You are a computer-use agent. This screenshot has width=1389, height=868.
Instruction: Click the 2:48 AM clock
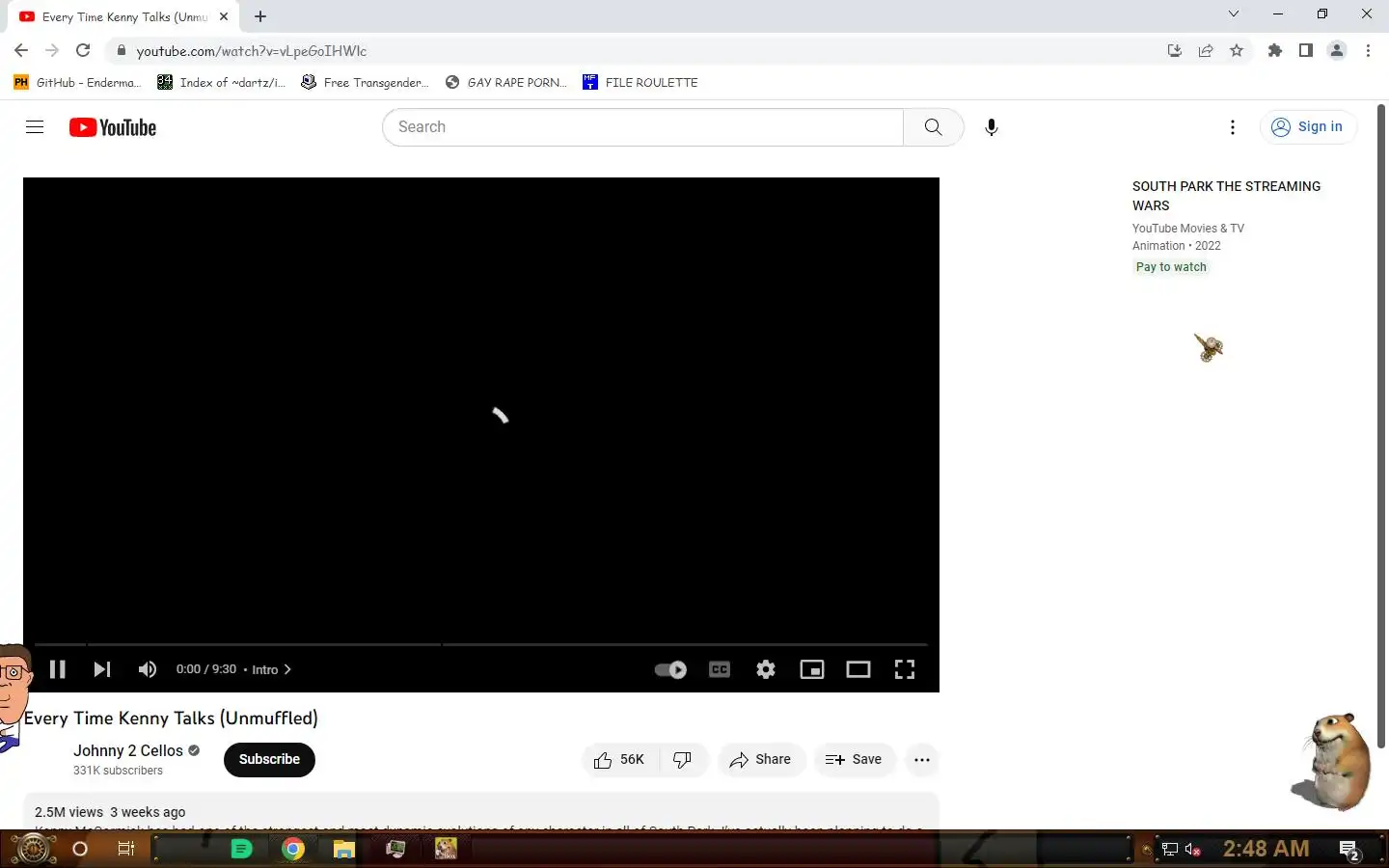(1266, 849)
